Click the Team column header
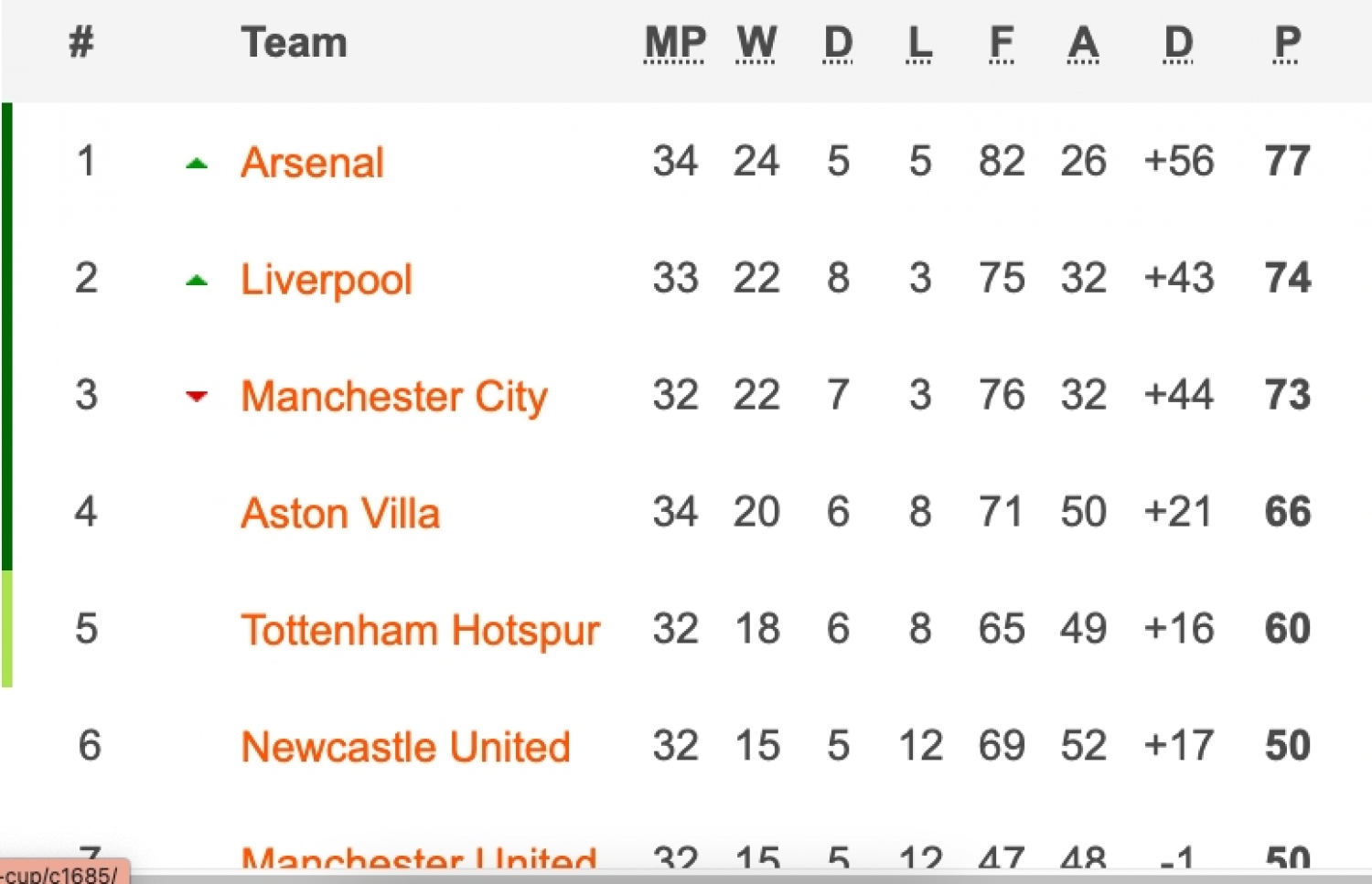 click(294, 43)
